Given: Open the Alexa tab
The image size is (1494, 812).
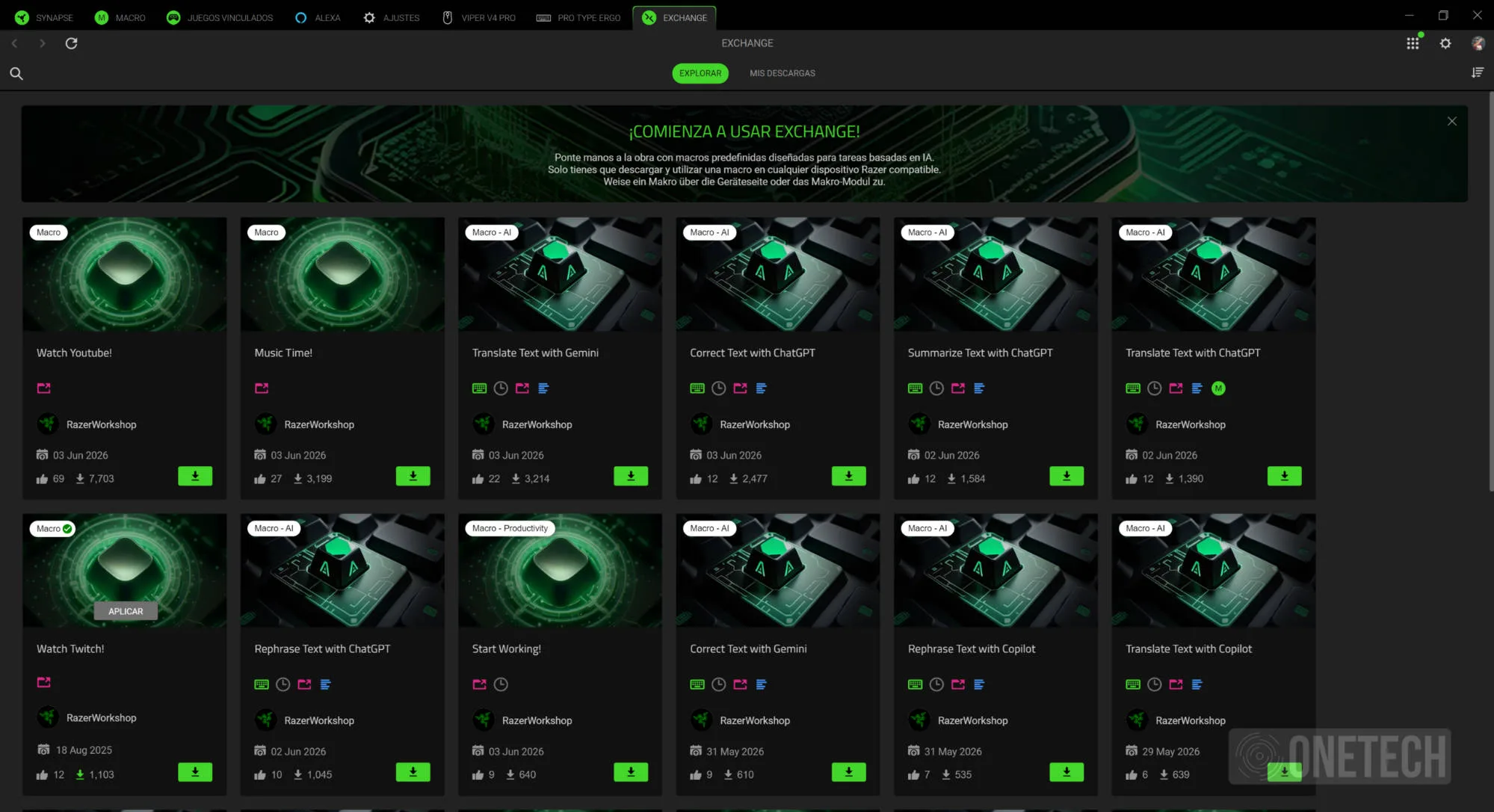Looking at the screenshot, I should pos(318,18).
